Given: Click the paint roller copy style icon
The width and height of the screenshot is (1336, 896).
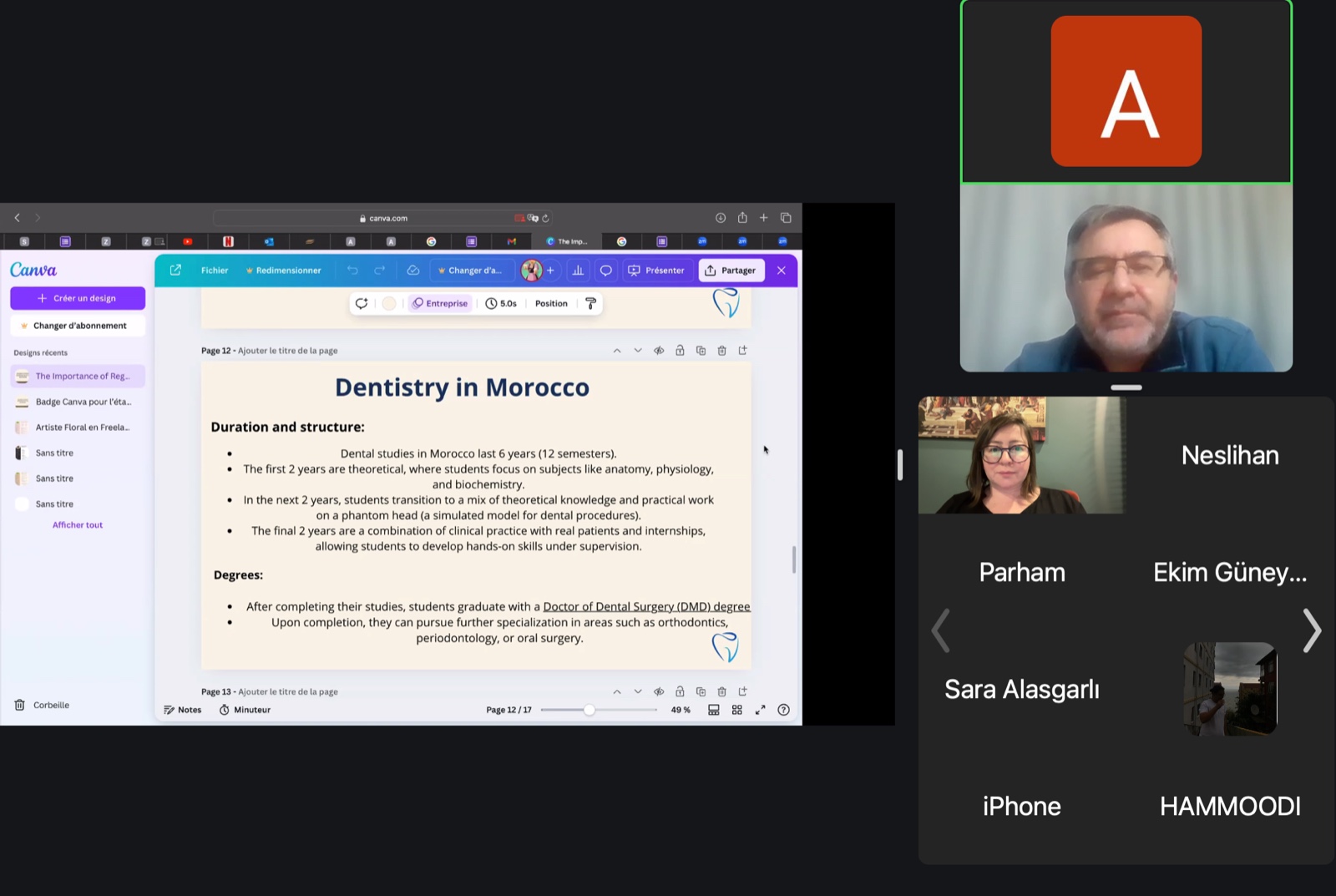Looking at the screenshot, I should tap(590, 303).
